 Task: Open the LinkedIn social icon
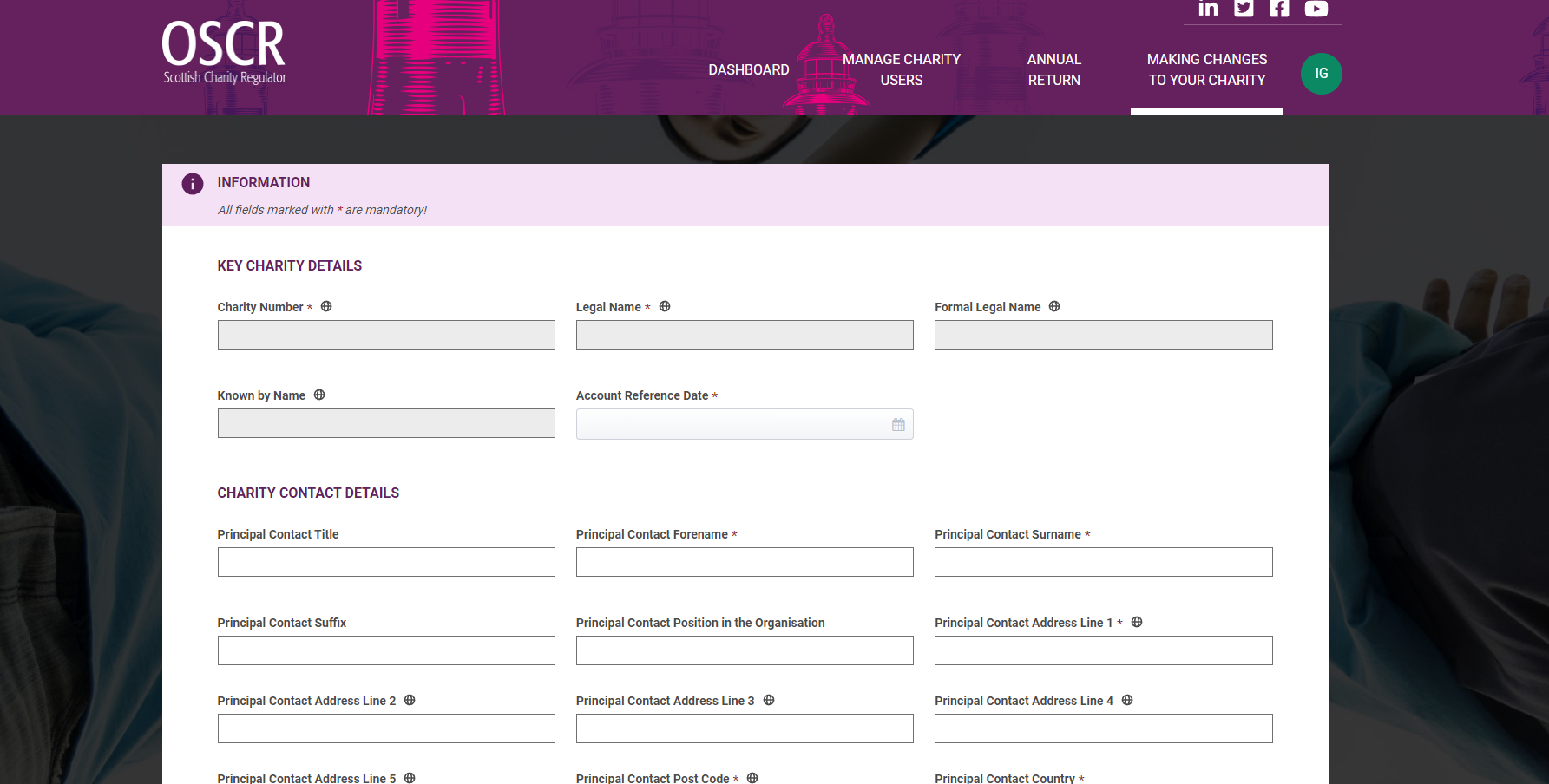1208,8
